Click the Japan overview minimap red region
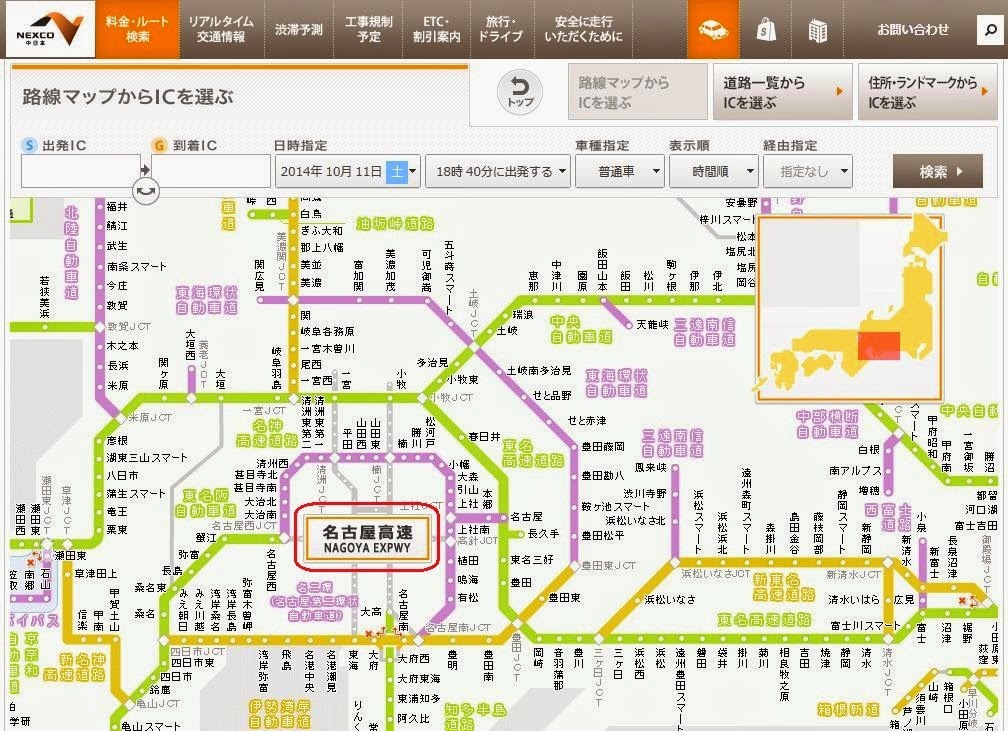The image size is (1008, 731). pyautogui.click(x=878, y=346)
